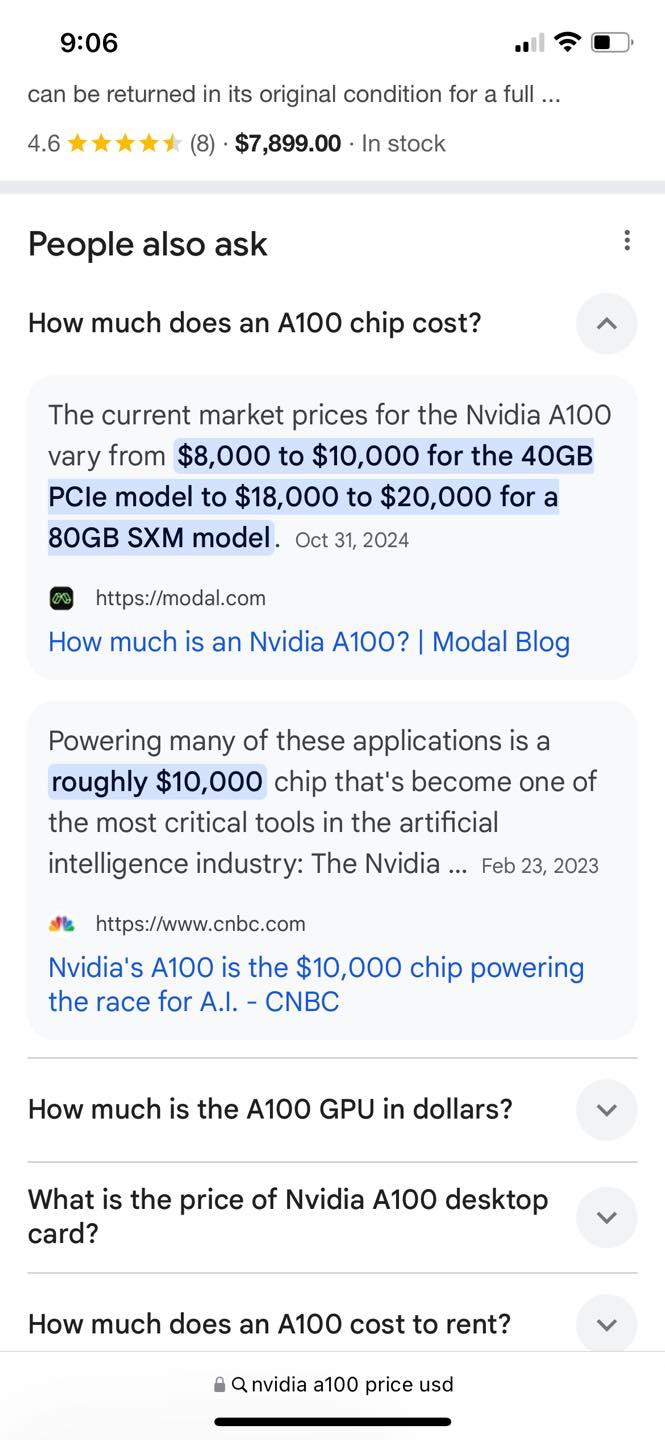
Task: Tap the lock icon in the address bar
Action: 219,1385
